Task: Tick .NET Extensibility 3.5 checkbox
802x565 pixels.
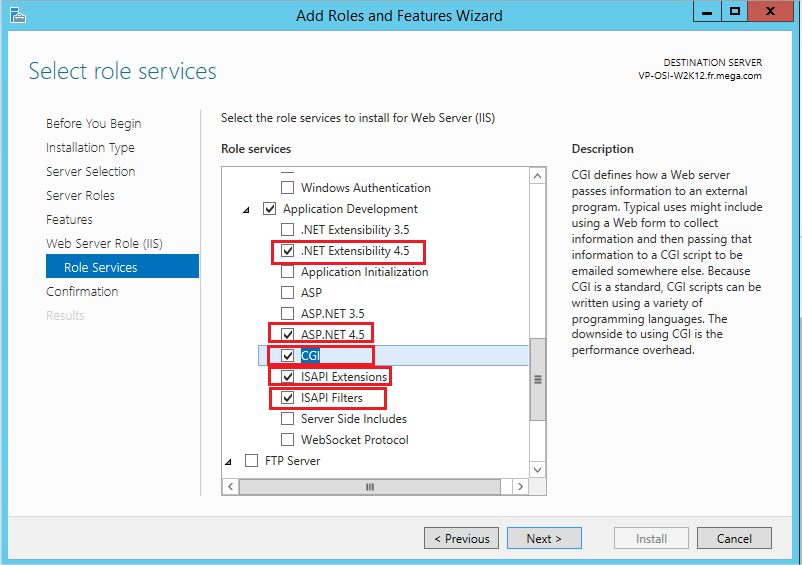Action: pos(288,230)
